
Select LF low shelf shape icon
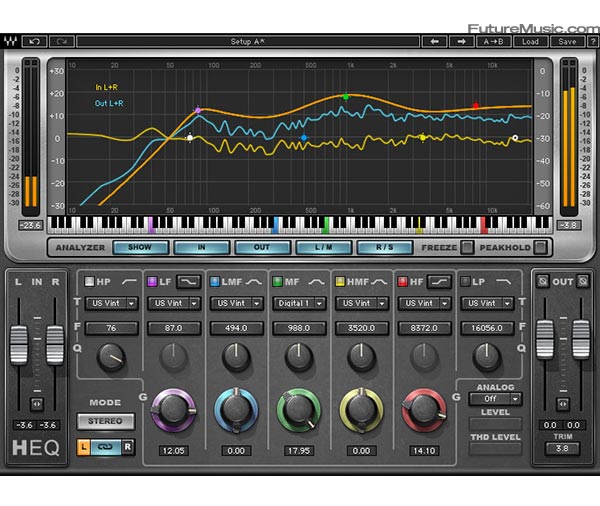[x=189, y=282]
